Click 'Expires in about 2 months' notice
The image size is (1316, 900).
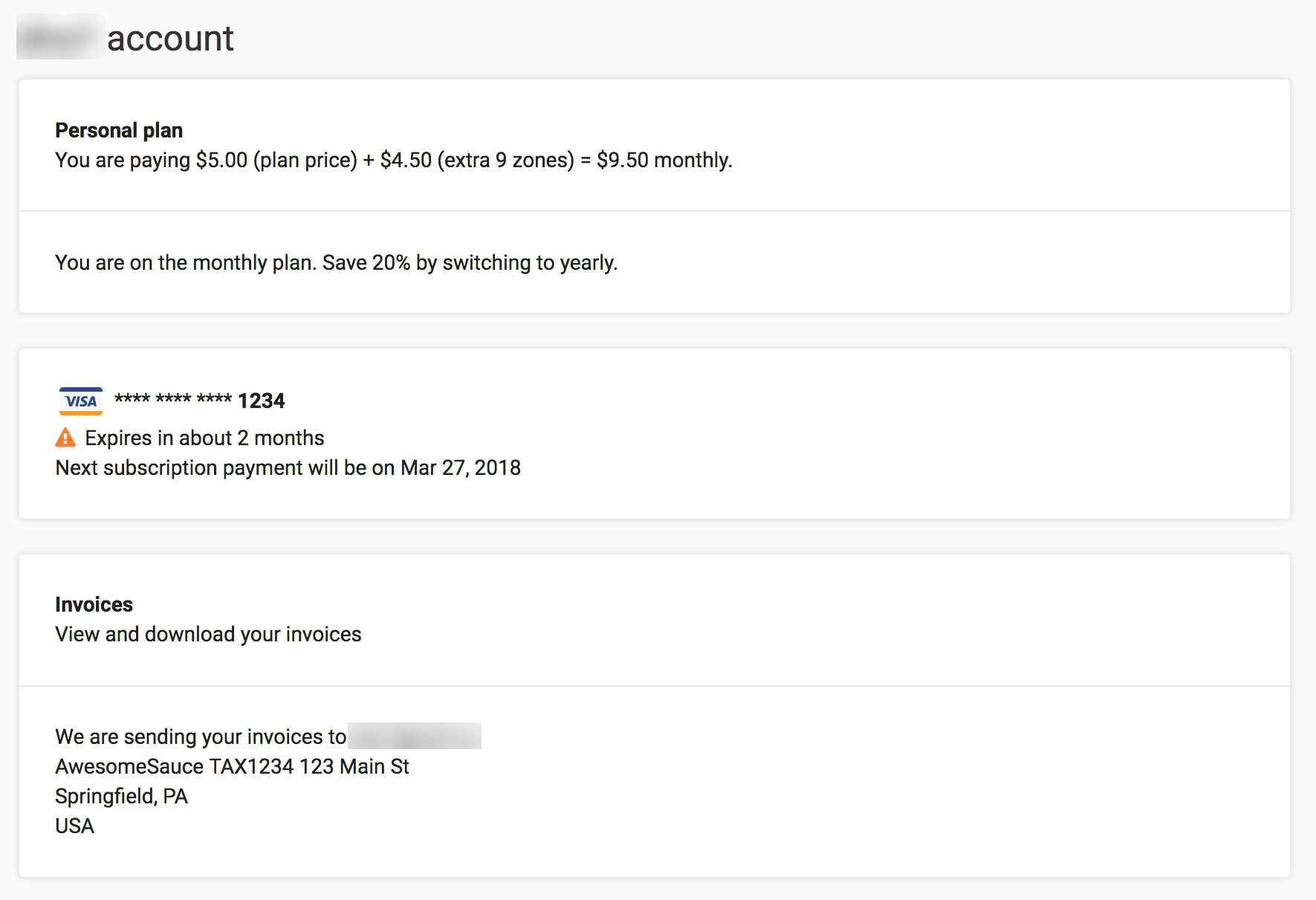point(204,438)
